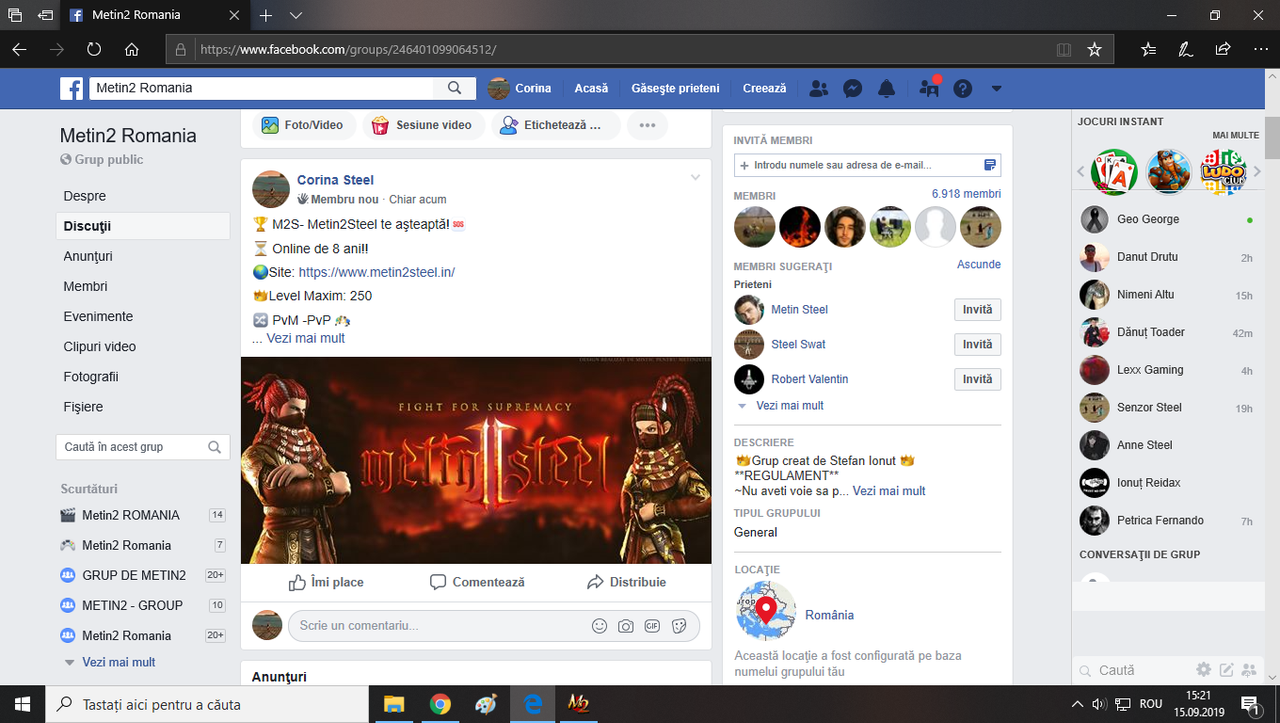Open the metin2steel.in website link
The width and height of the screenshot is (1280, 723).
(377, 272)
